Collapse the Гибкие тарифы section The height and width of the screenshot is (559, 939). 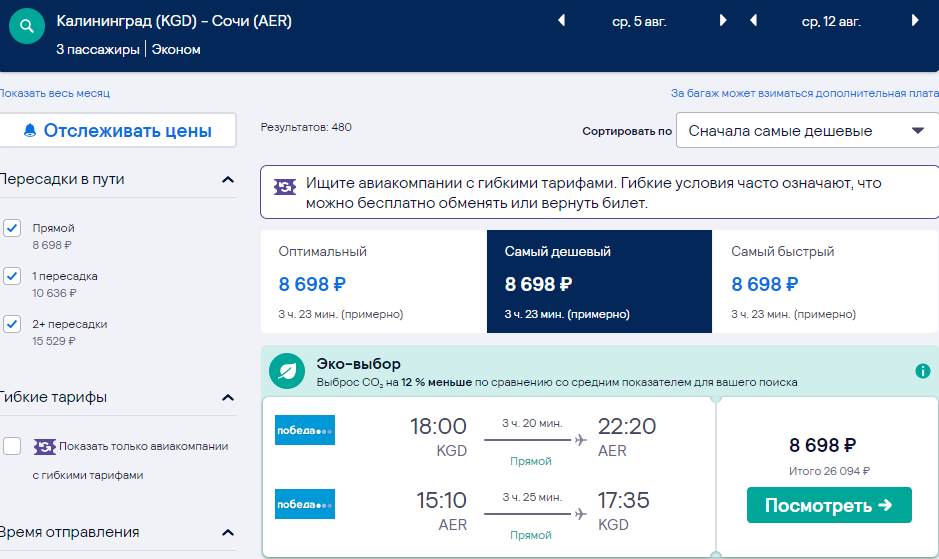coord(228,398)
